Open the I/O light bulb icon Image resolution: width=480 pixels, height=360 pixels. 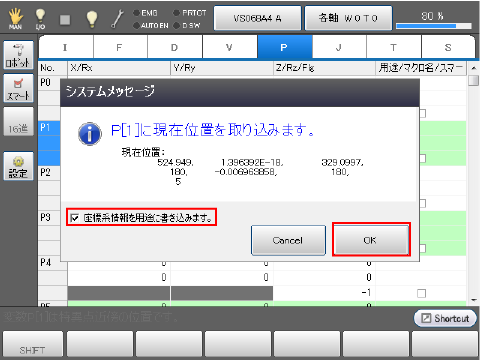click(x=40, y=18)
